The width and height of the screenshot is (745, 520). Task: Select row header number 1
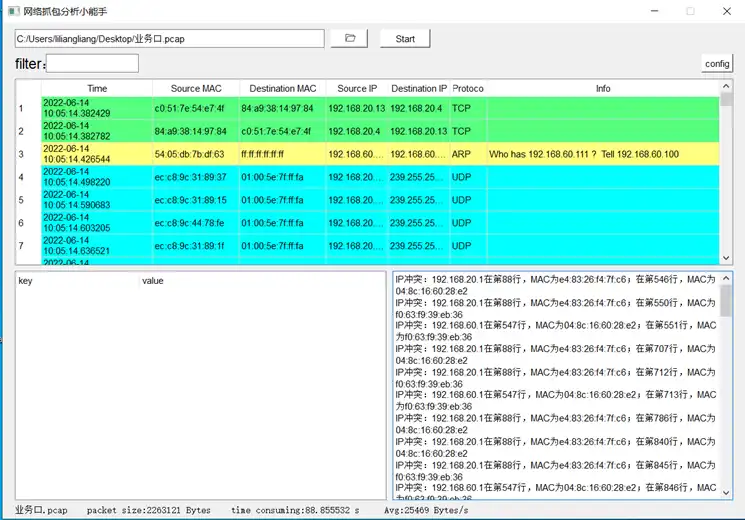tap(21, 108)
